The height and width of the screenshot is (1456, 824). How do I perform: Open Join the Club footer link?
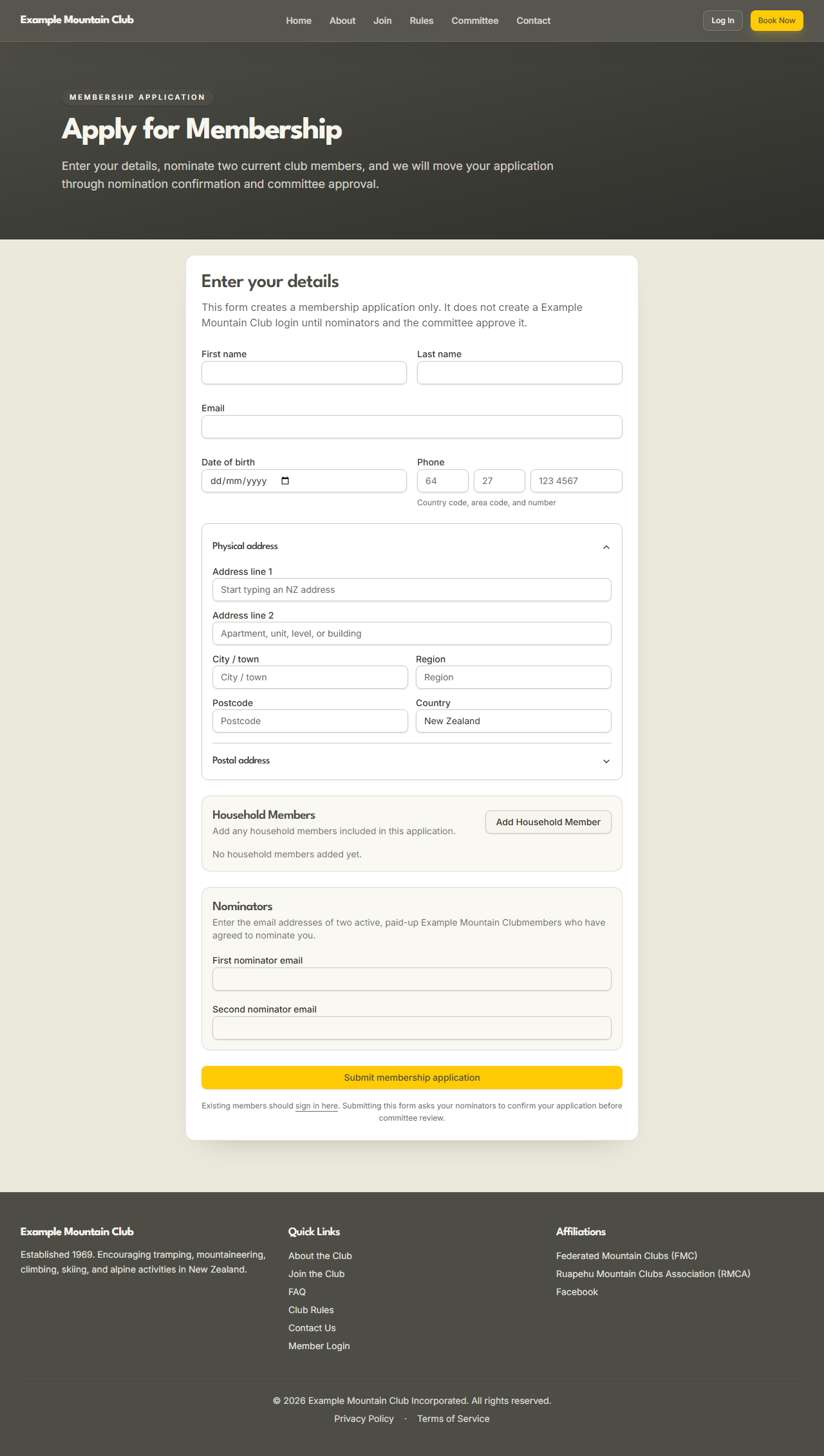point(317,1274)
